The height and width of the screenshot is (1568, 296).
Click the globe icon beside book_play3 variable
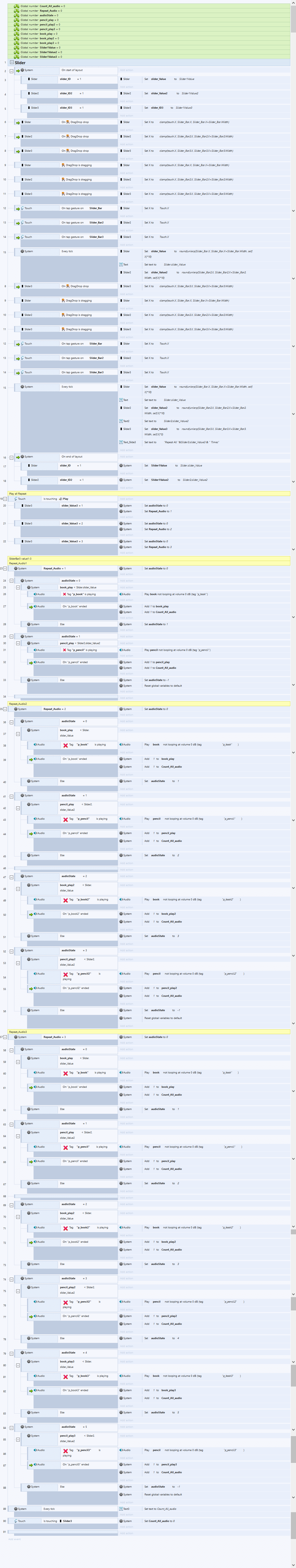[x=17, y=43]
